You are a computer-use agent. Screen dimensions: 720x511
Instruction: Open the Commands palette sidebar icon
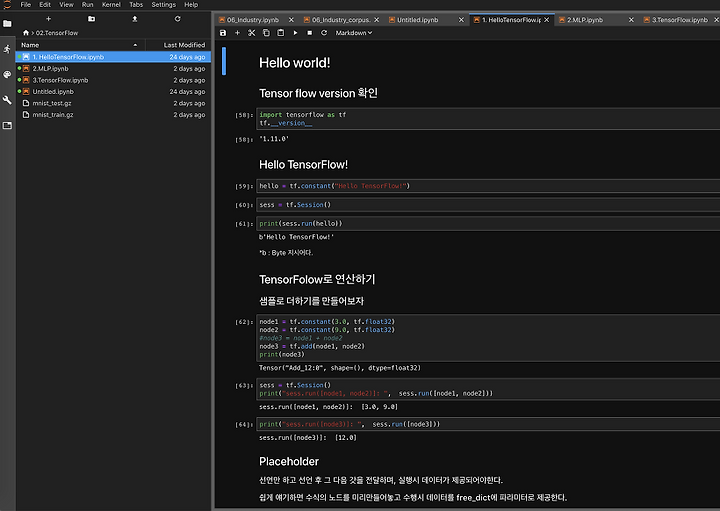click(x=7, y=74)
